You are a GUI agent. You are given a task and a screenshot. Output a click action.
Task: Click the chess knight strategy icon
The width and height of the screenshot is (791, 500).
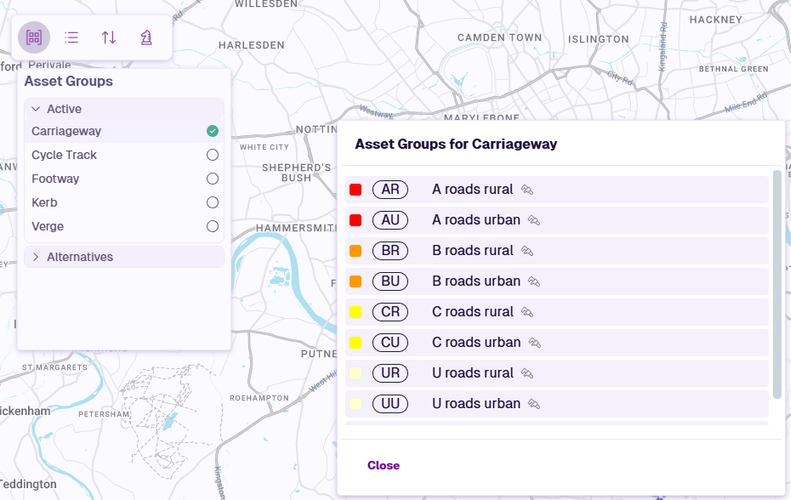point(146,37)
